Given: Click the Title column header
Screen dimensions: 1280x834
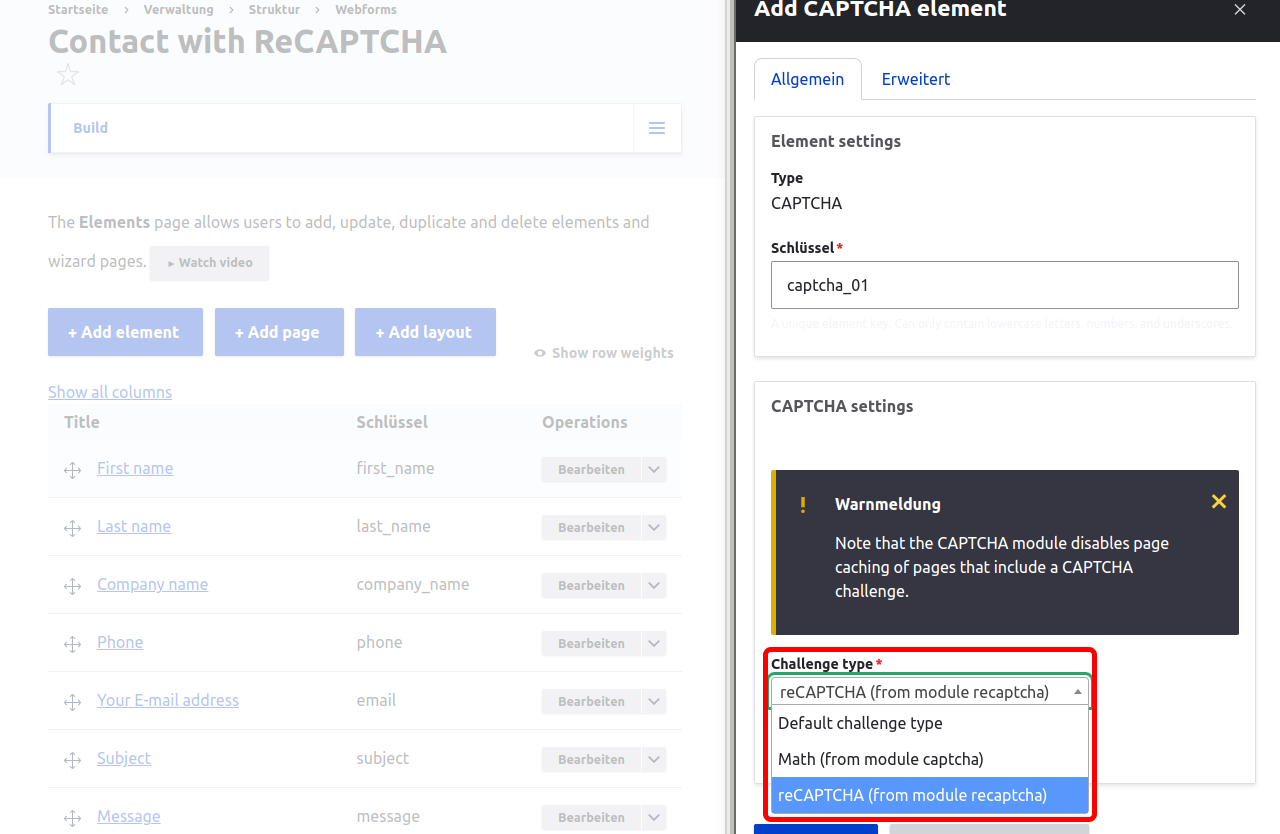Looking at the screenshot, I should (x=82, y=422).
